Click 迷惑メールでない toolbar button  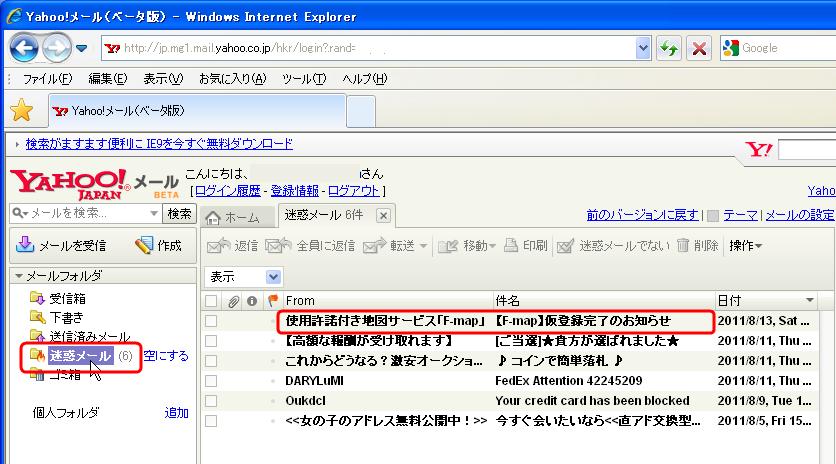click(613, 245)
